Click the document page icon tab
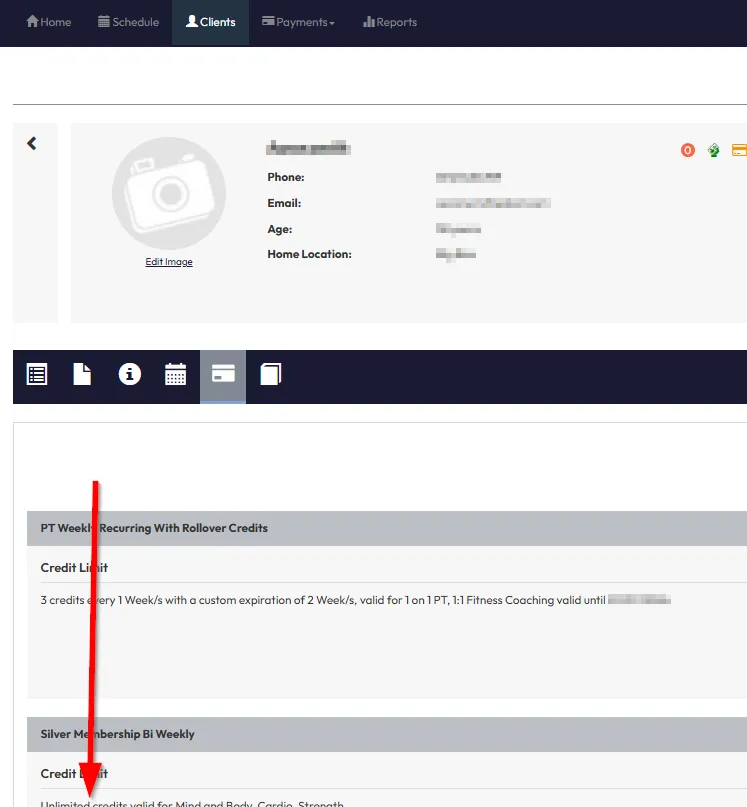 tap(82, 375)
